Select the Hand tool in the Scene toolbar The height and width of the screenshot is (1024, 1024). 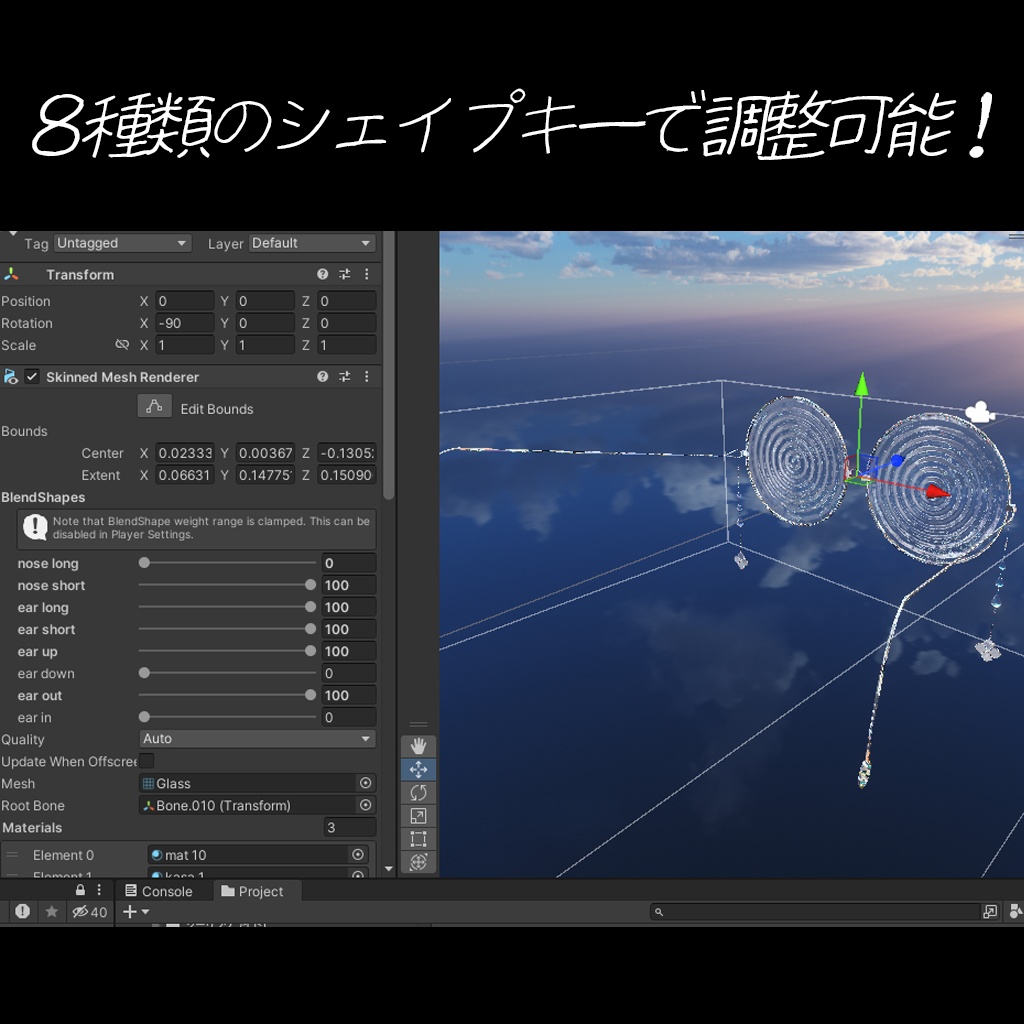(x=418, y=745)
